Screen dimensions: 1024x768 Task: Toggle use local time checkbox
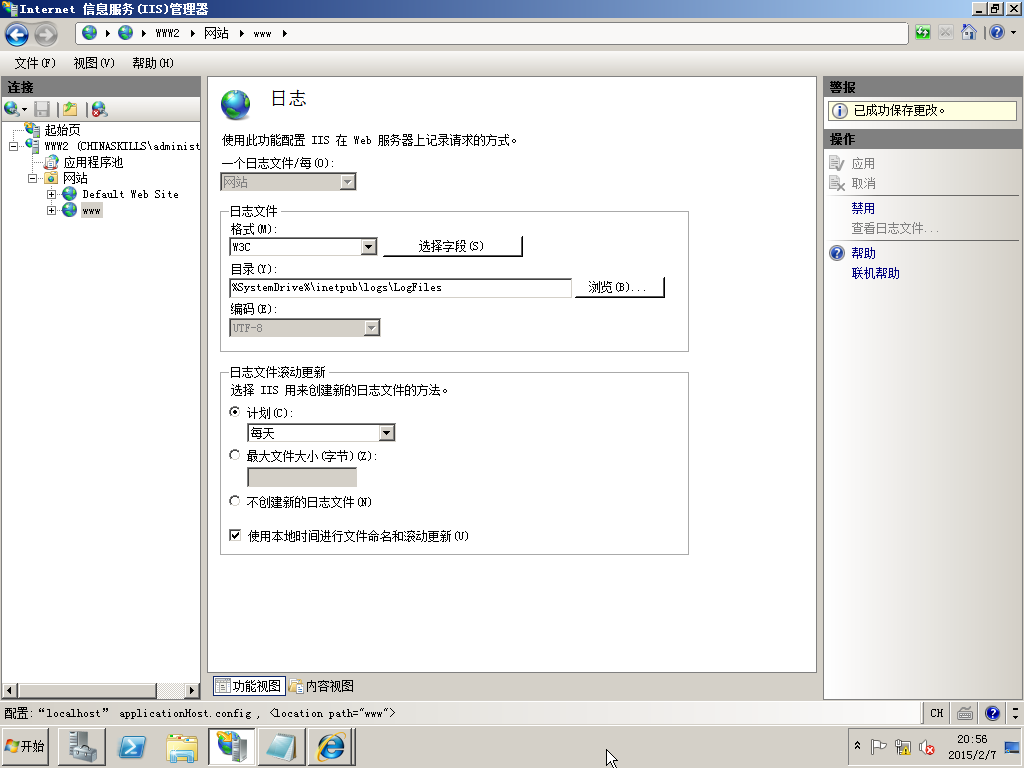(x=235, y=535)
